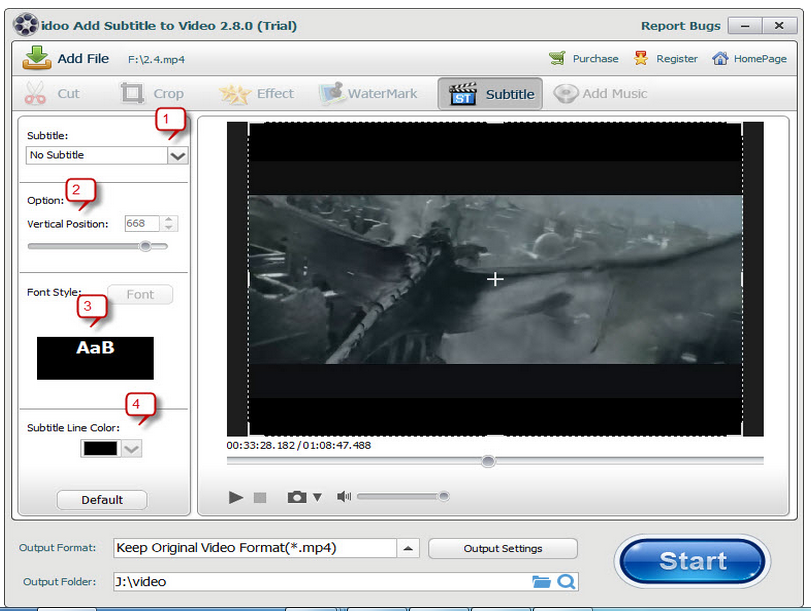Open the Effect tab

pos(257,94)
